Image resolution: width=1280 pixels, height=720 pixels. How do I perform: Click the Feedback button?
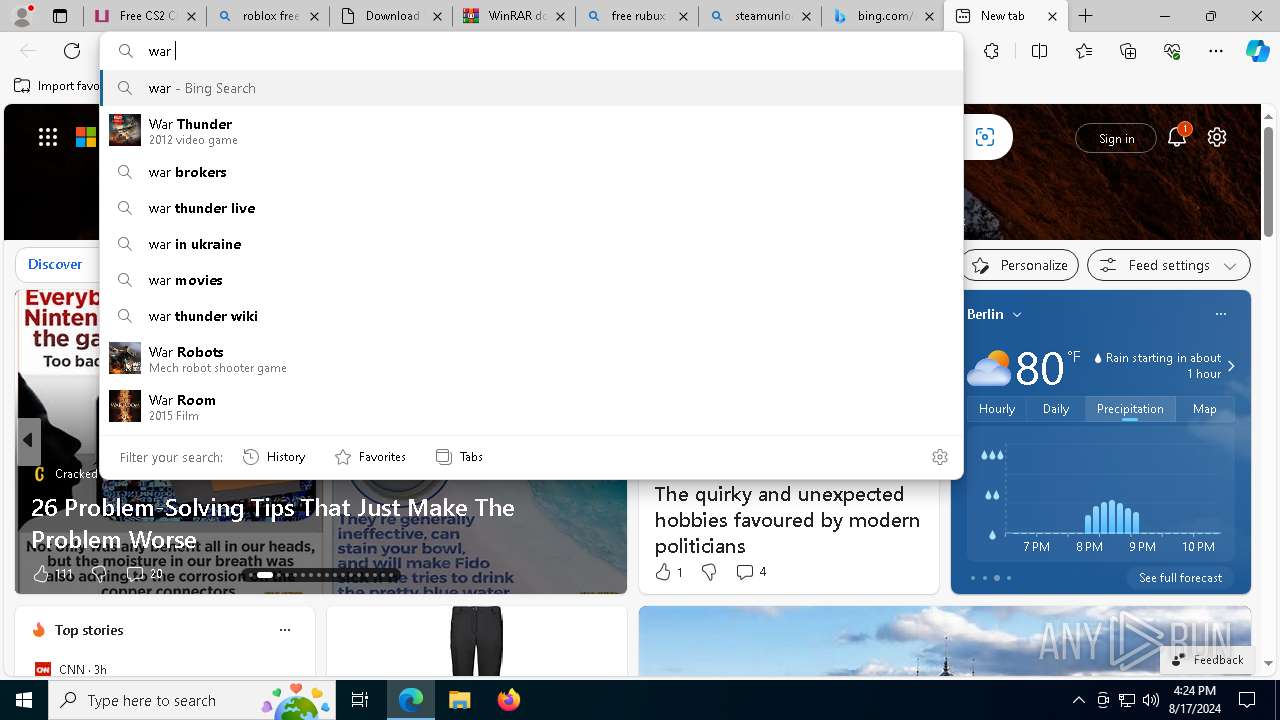tap(1206, 659)
